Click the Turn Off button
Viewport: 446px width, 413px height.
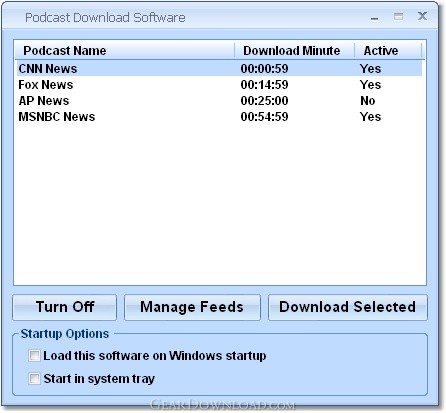click(x=65, y=307)
